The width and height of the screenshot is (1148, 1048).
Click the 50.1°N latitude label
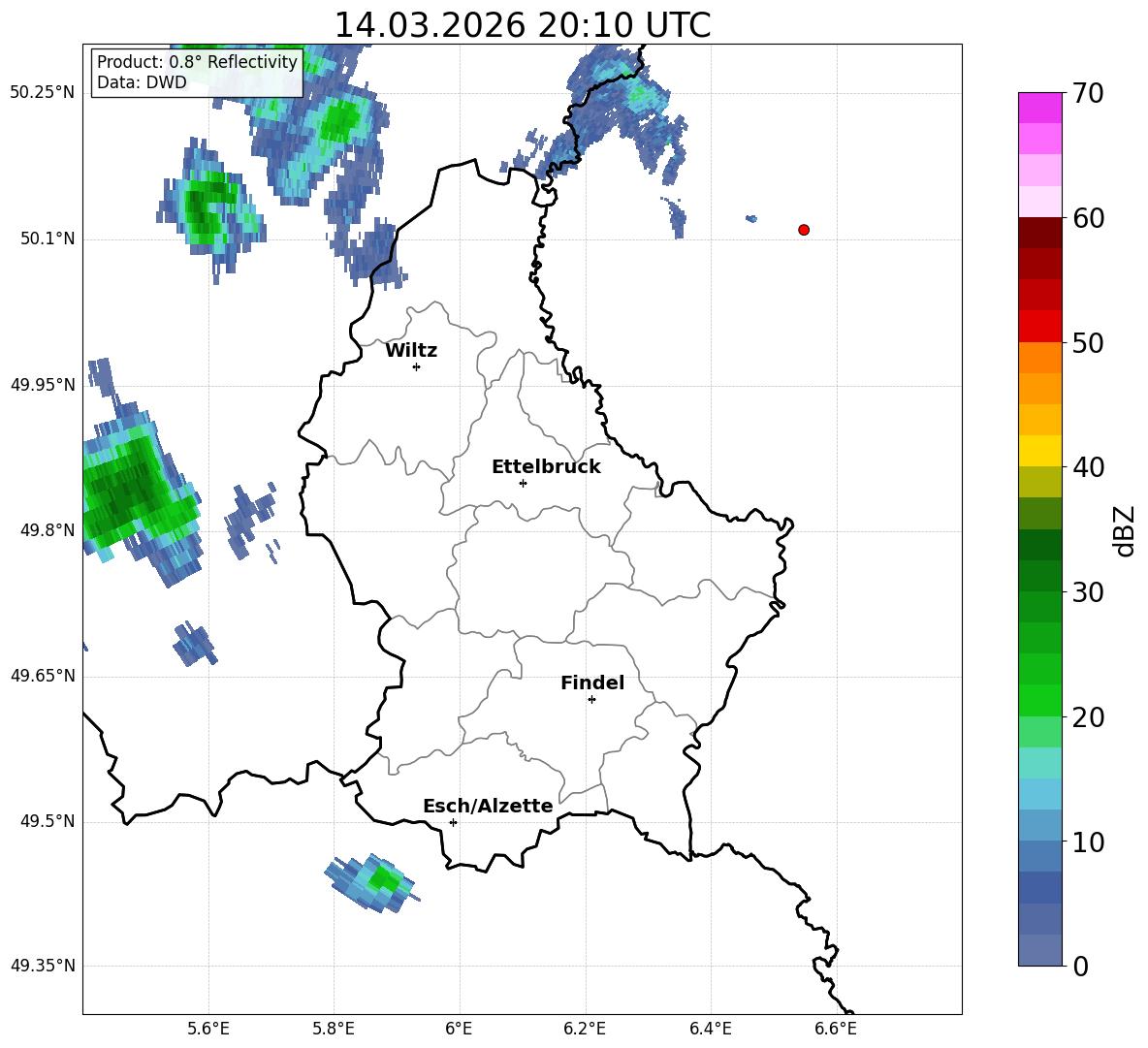click(48, 238)
